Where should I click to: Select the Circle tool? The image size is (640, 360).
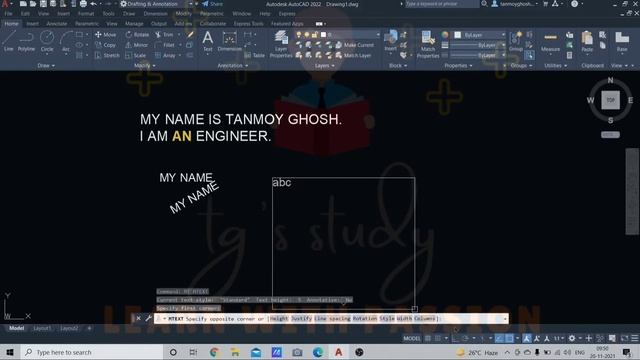pyautogui.click(x=47, y=41)
